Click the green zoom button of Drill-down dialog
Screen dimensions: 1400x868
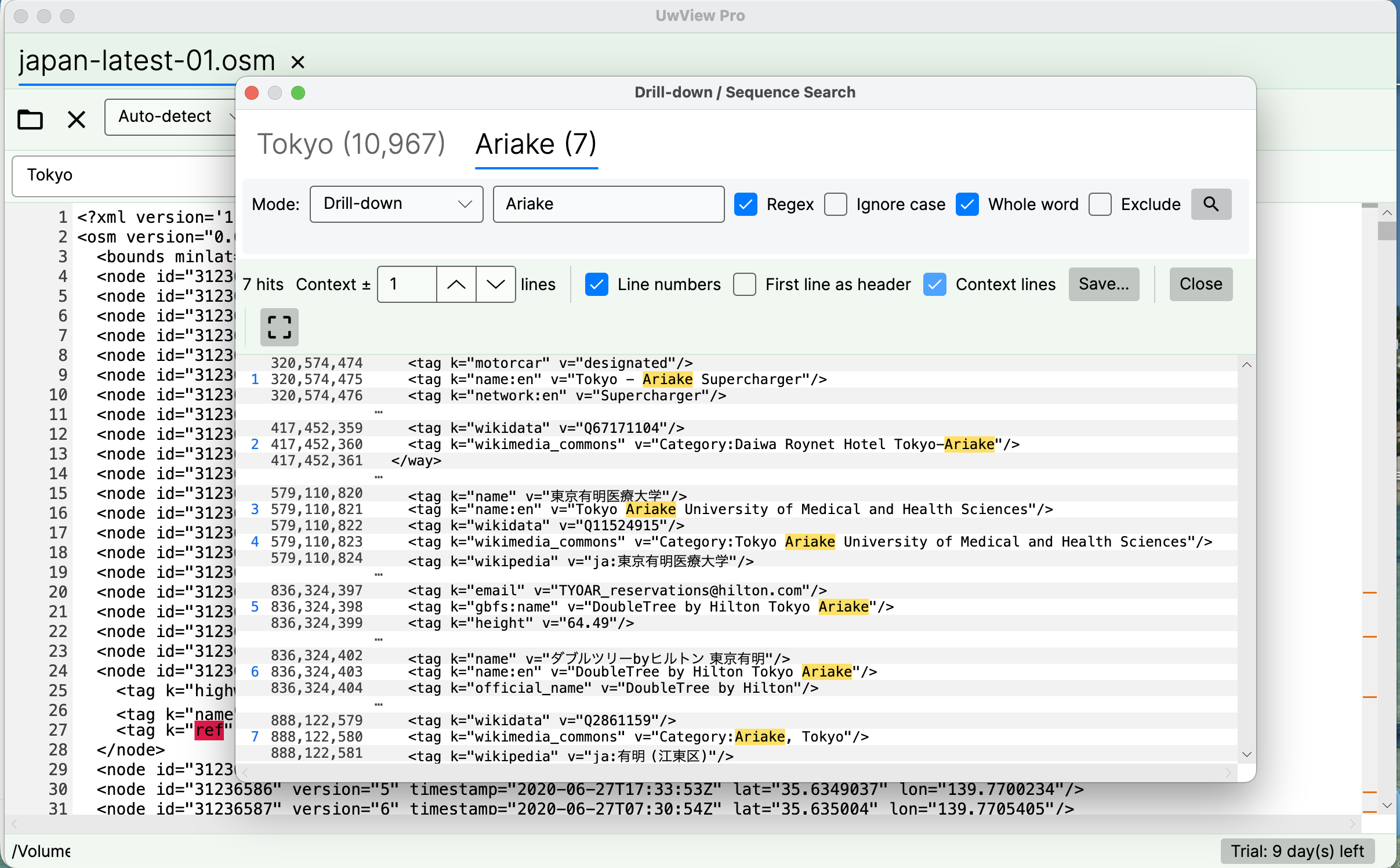298,93
